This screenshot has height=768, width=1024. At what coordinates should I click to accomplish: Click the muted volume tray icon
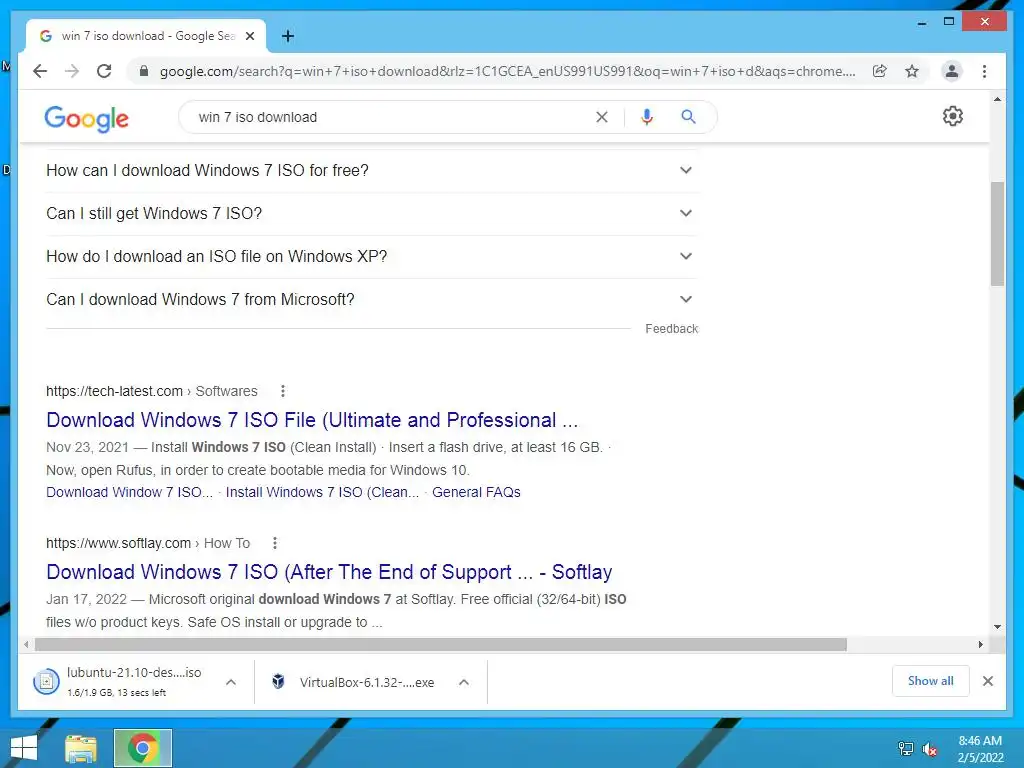[930, 749]
